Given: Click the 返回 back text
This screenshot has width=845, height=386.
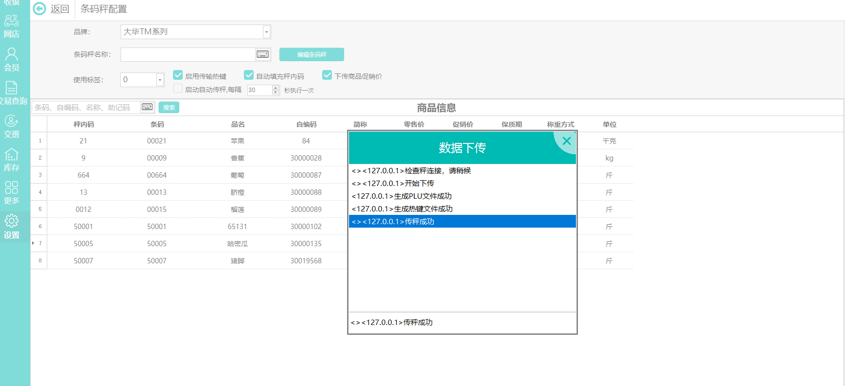Looking at the screenshot, I should [x=60, y=9].
